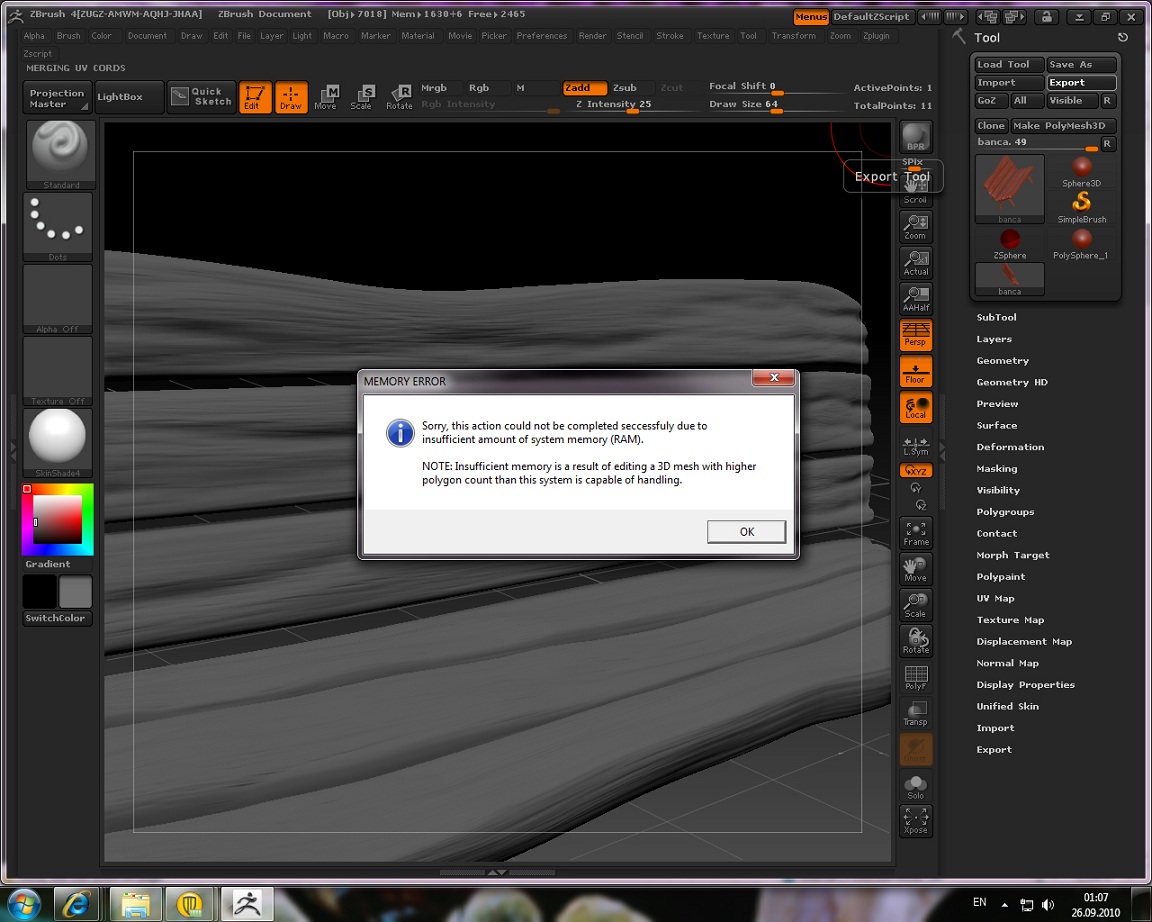Click the AAHalf icon

[915, 298]
